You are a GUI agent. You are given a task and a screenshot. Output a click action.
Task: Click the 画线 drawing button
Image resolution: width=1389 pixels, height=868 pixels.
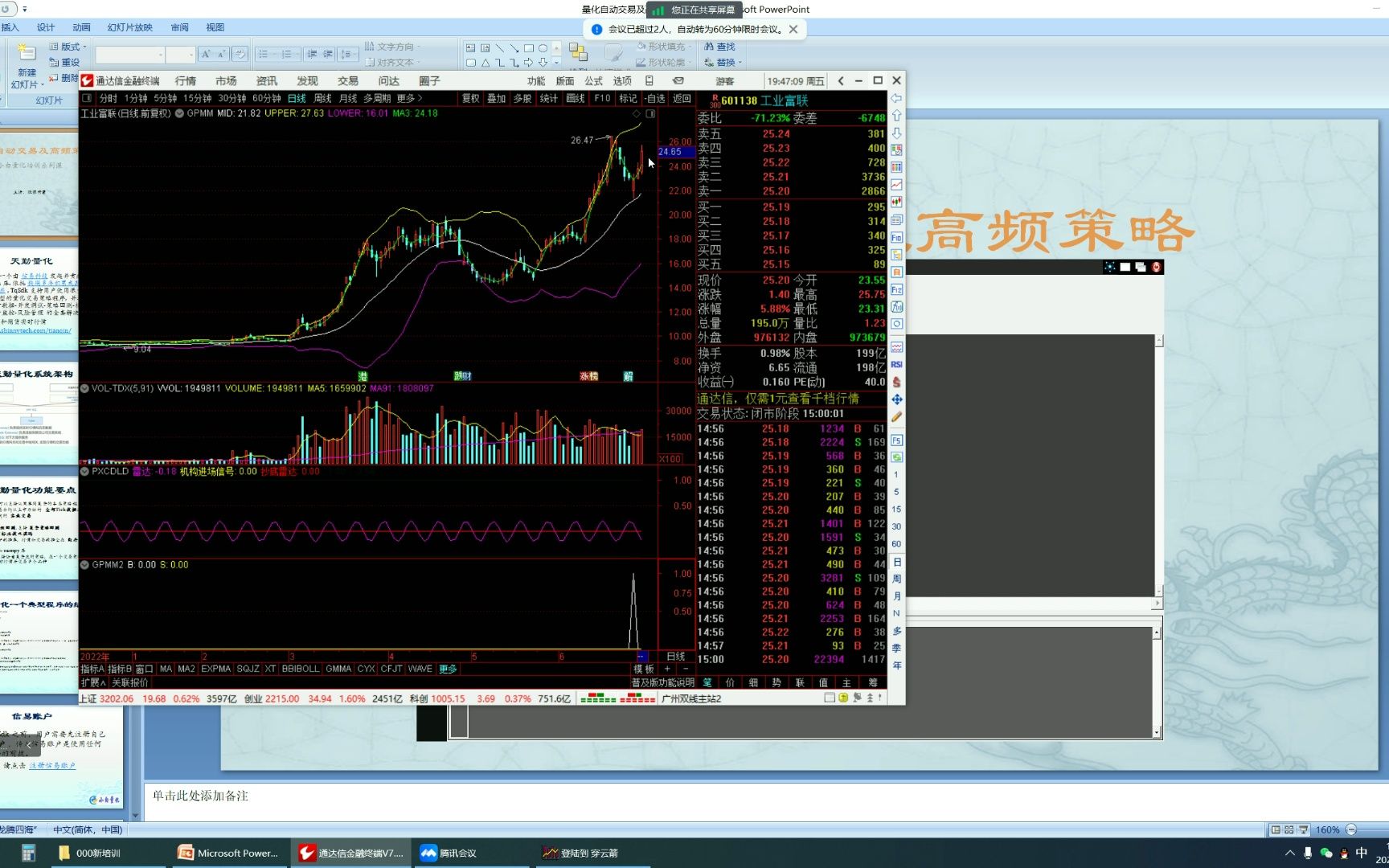(x=576, y=98)
